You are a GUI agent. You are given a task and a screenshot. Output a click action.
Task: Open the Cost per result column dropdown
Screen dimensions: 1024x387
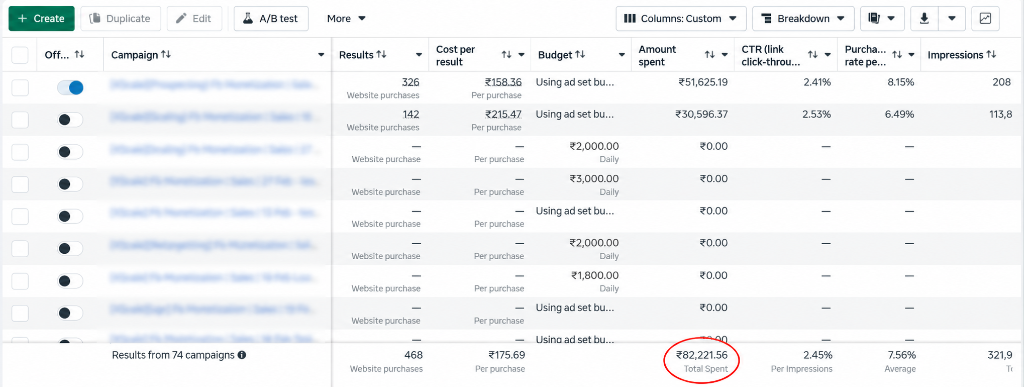[521, 55]
